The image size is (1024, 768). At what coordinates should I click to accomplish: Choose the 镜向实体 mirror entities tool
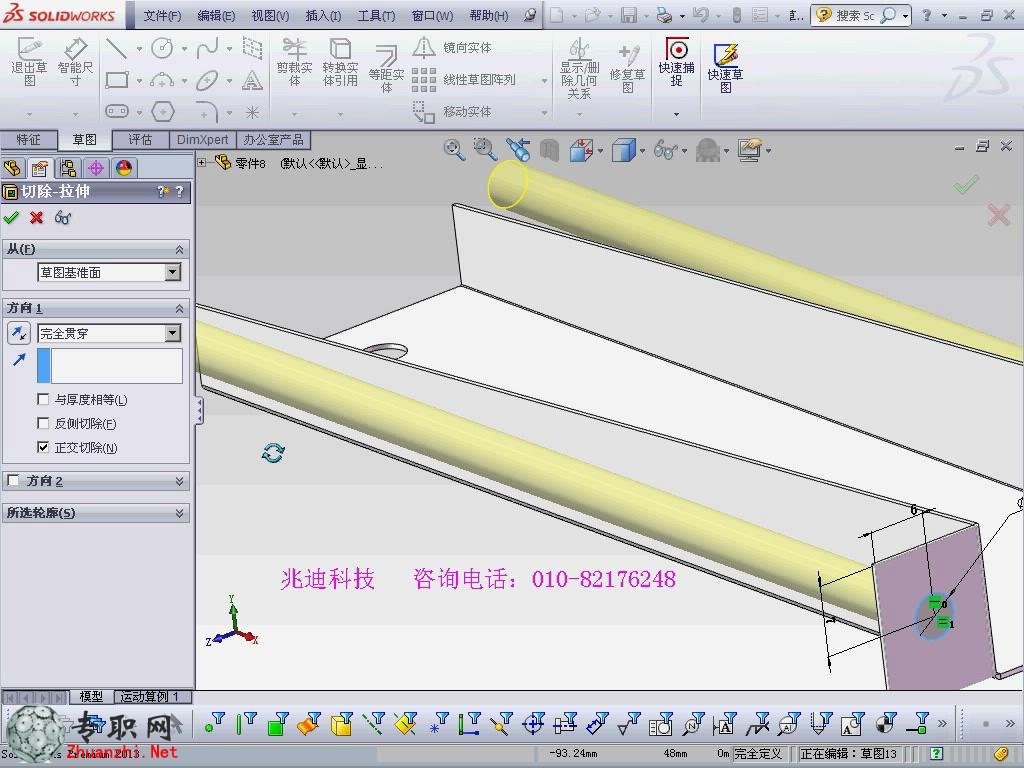click(x=452, y=47)
